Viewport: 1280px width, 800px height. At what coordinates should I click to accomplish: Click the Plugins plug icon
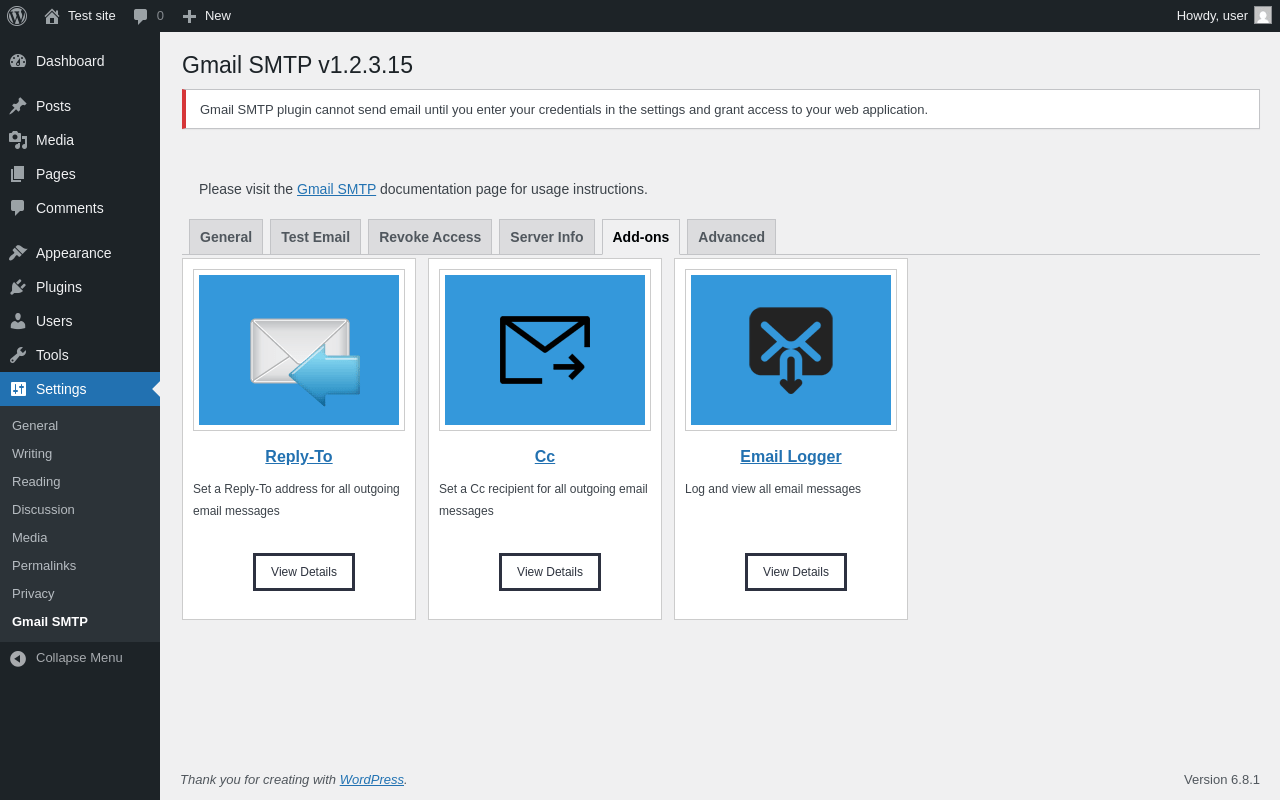pyautogui.click(x=18, y=287)
